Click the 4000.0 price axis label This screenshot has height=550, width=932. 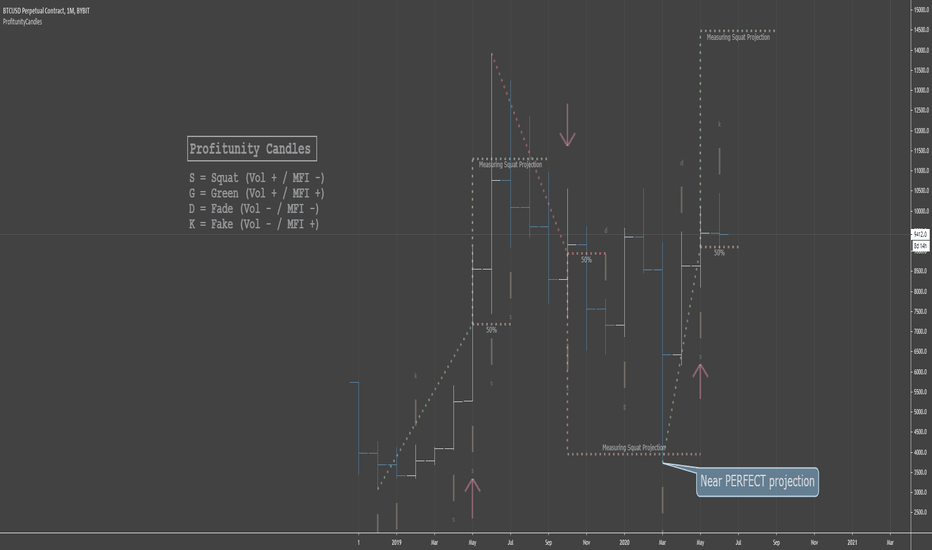coord(921,452)
